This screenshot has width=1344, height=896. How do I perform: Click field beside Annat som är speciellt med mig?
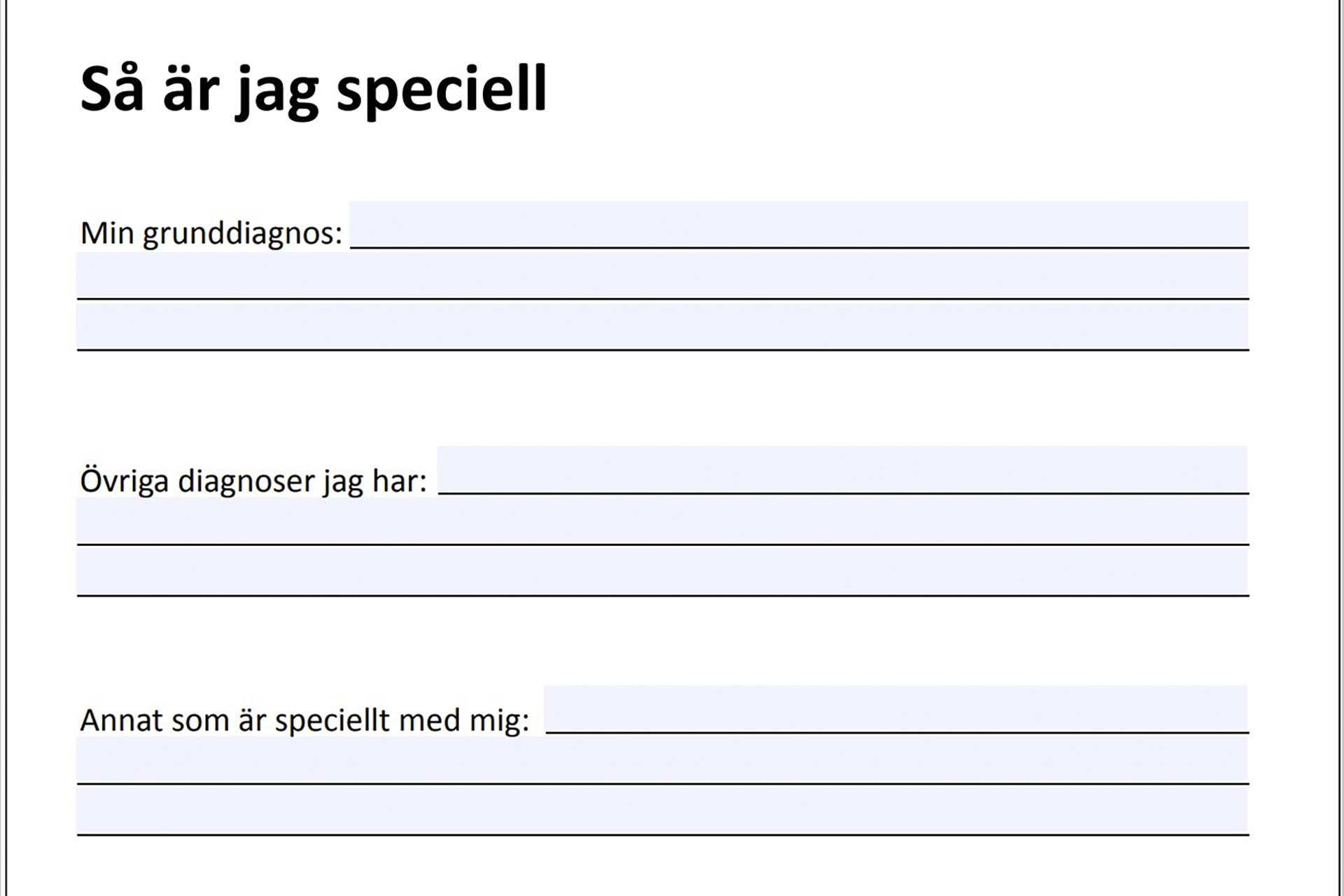(896, 709)
